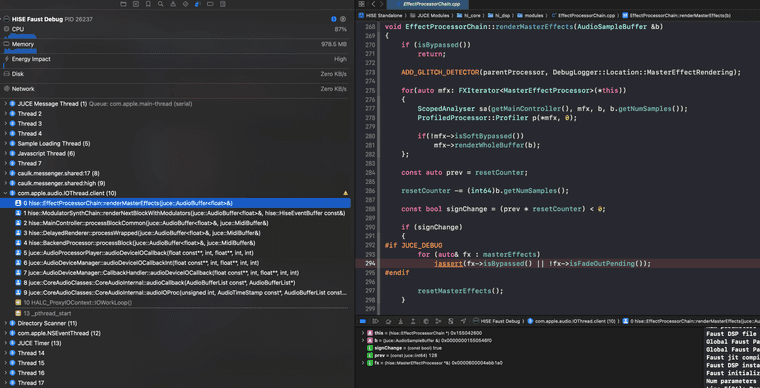Click the yellow warning icon on IOThread row

coord(345,193)
